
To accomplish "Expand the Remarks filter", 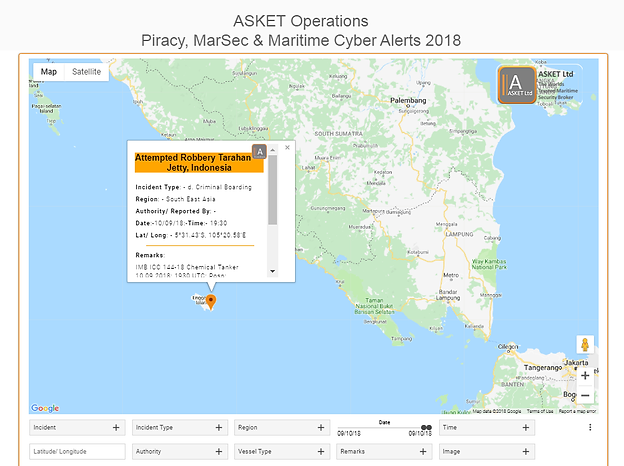I will pyautogui.click(x=384, y=452).
